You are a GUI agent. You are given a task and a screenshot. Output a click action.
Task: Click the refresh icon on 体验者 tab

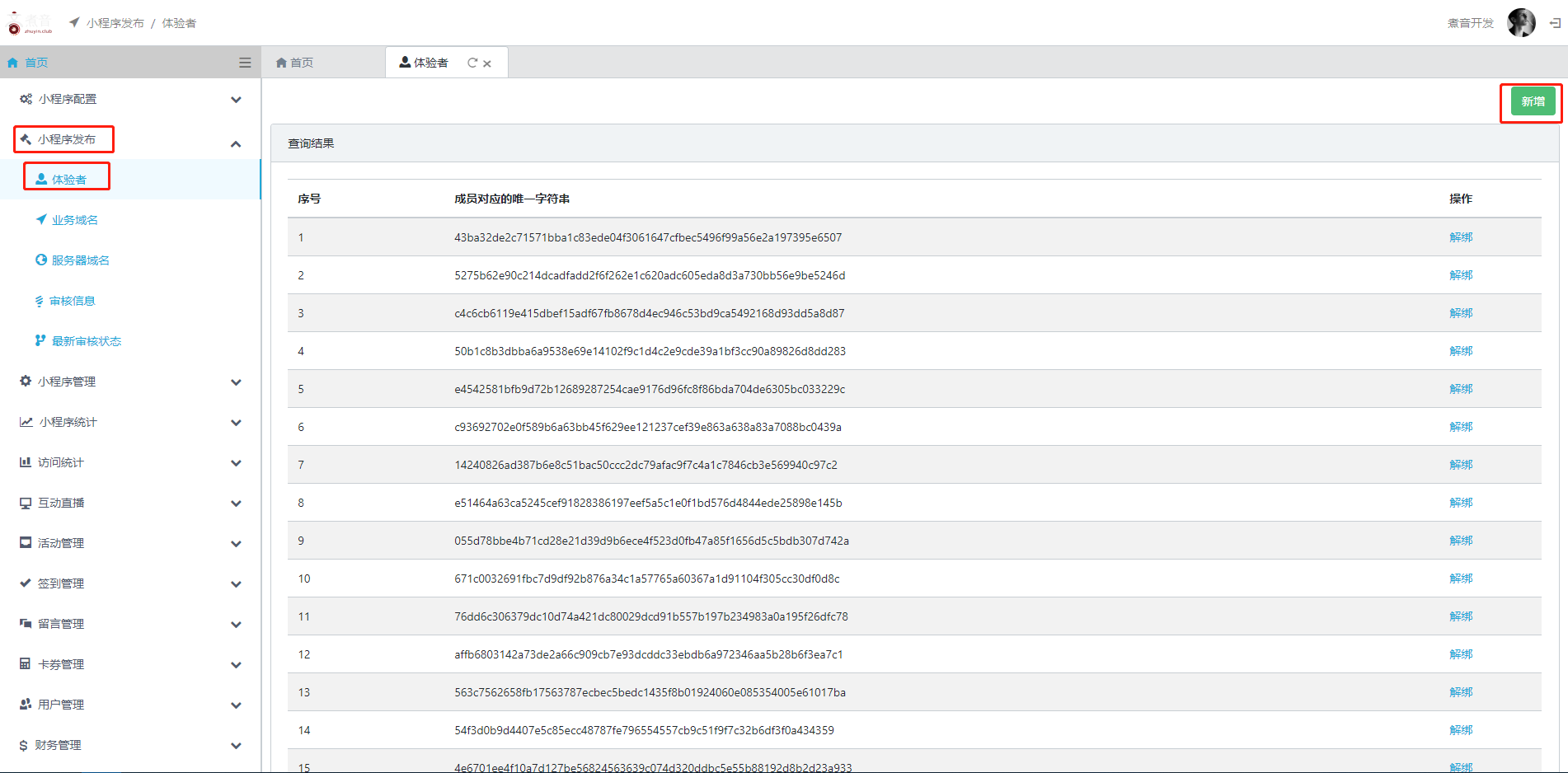[x=472, y=63]
